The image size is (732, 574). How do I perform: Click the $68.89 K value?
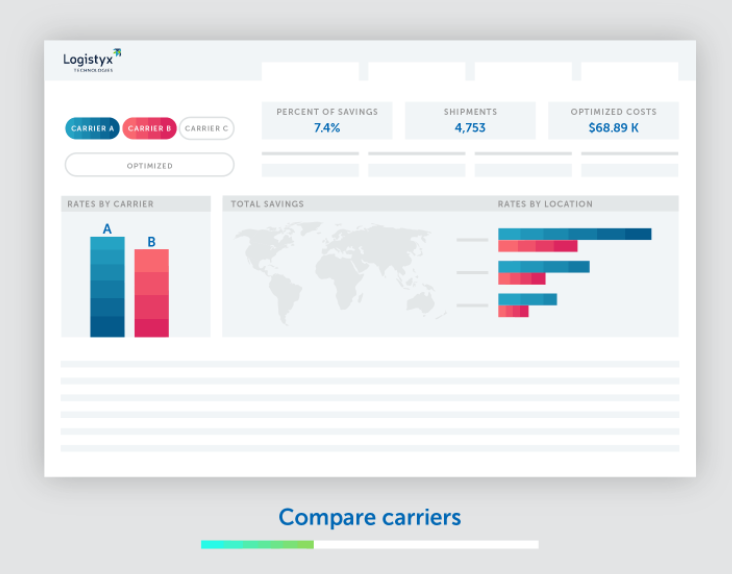[x=613, y=128]
